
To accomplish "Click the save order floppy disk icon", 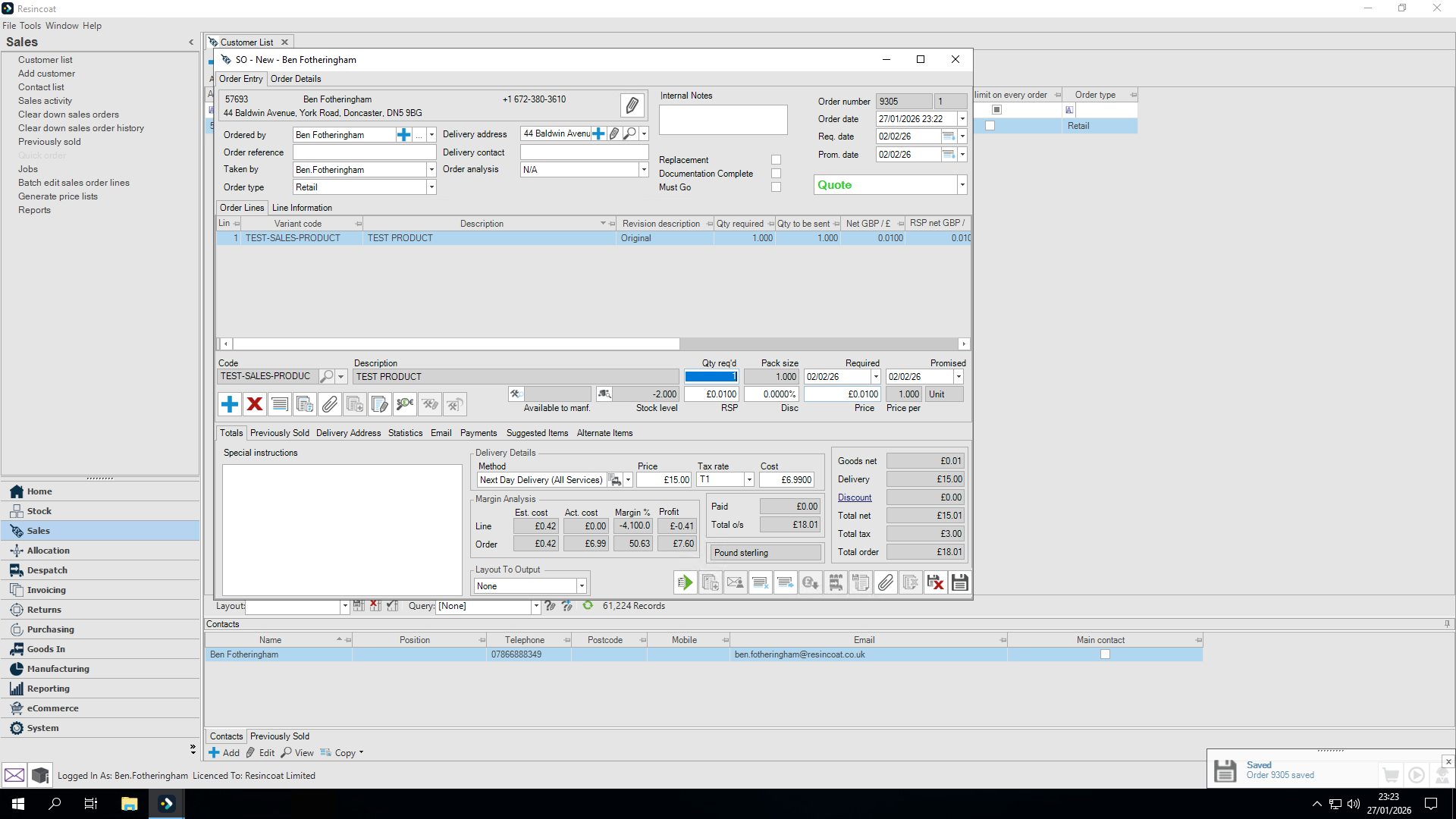I will pos(959,582).
